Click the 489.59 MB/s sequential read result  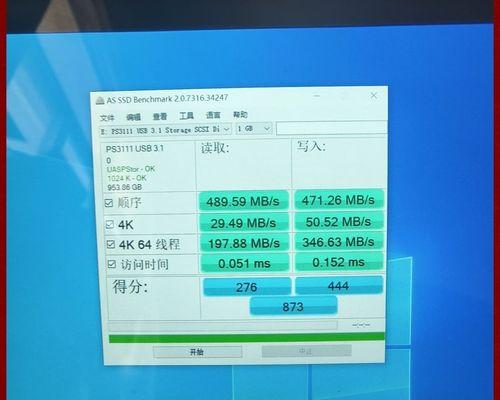point(243,201)
